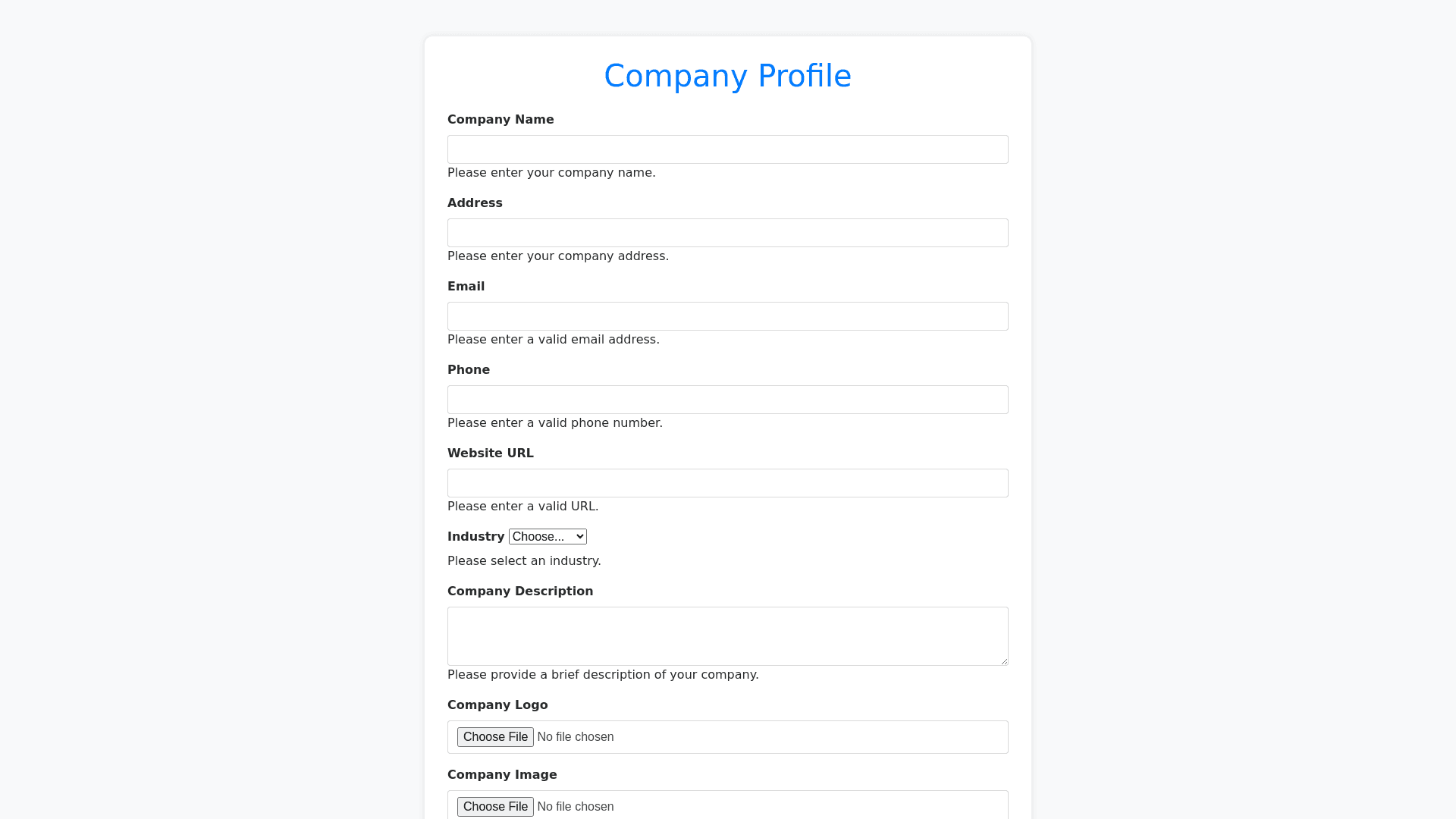Screen dimensions: 1456x819
Task: Click the Phone label
Action: click(x=469, y=370)
